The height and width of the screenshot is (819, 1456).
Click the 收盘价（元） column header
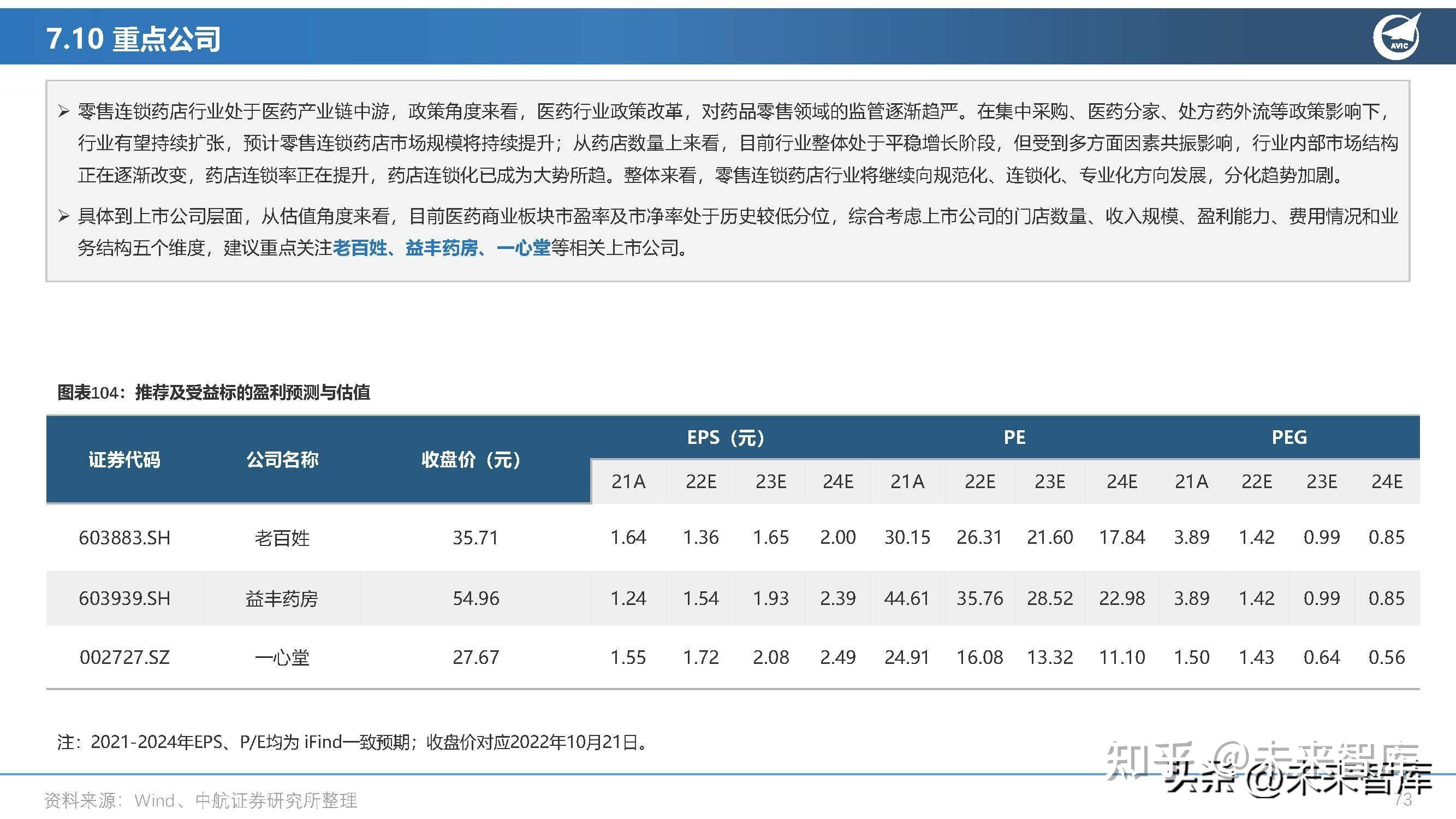(x=471, y=460)
